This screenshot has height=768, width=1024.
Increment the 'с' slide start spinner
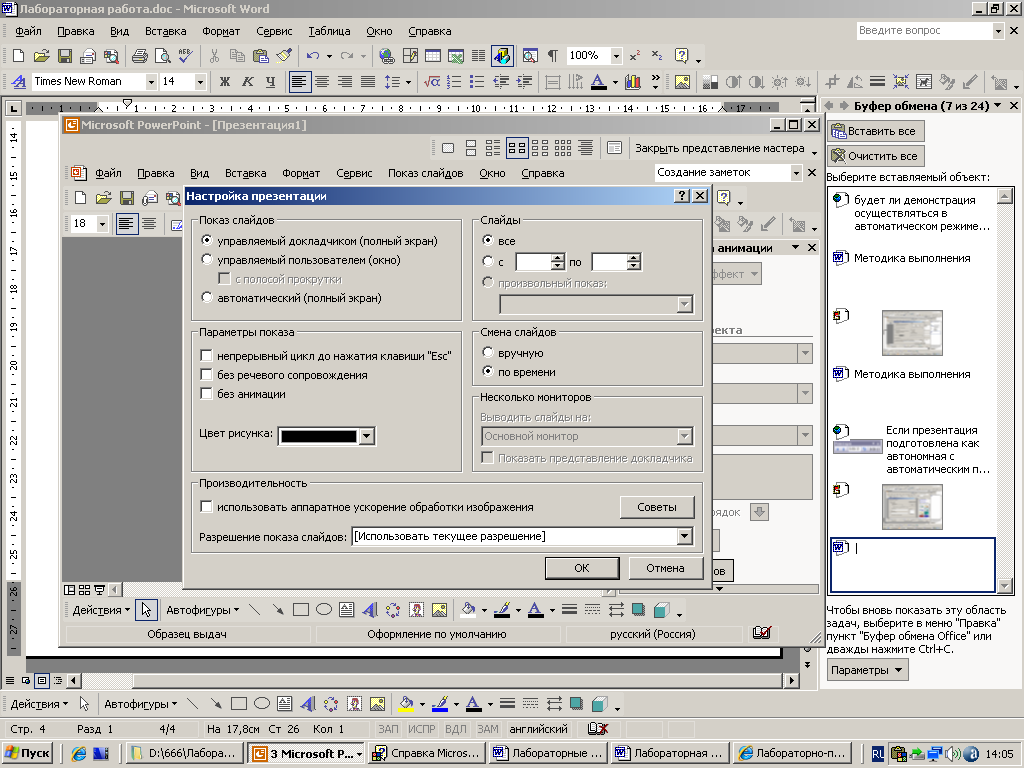[557, 257]
